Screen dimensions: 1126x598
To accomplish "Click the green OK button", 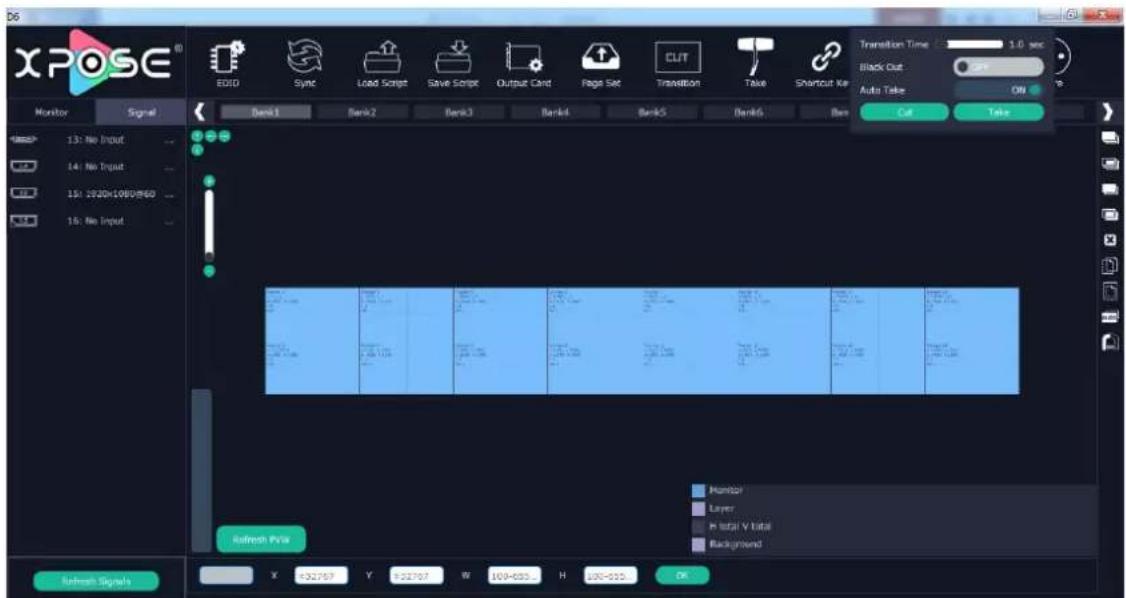I will click(x=682, y=575).
